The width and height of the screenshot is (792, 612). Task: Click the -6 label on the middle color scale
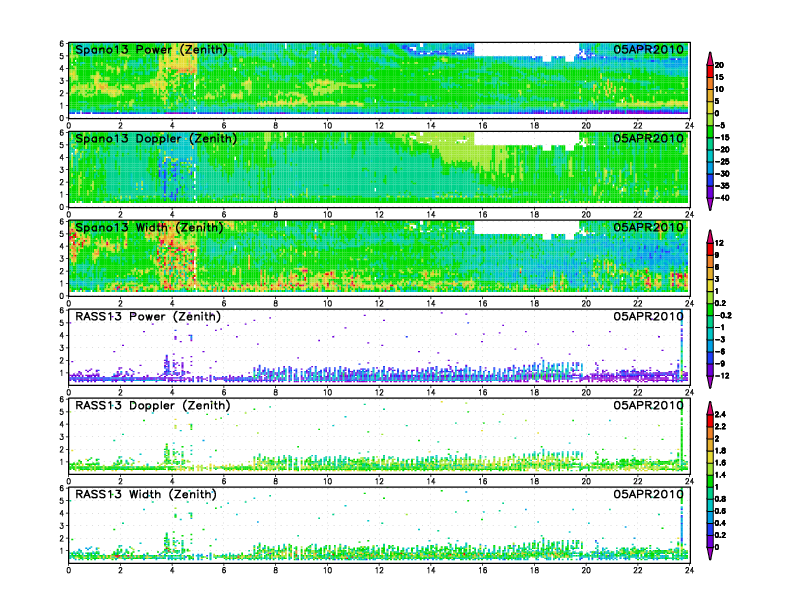[x=719, y=352]
